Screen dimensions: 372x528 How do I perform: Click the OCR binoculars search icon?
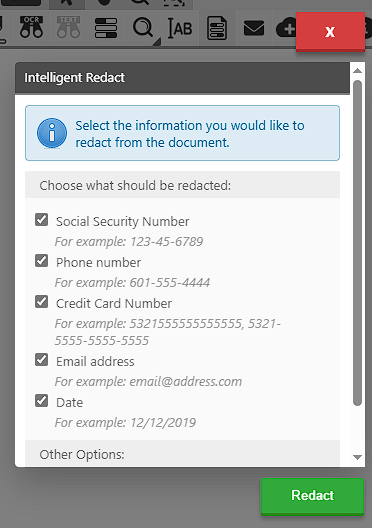point(31,27)
